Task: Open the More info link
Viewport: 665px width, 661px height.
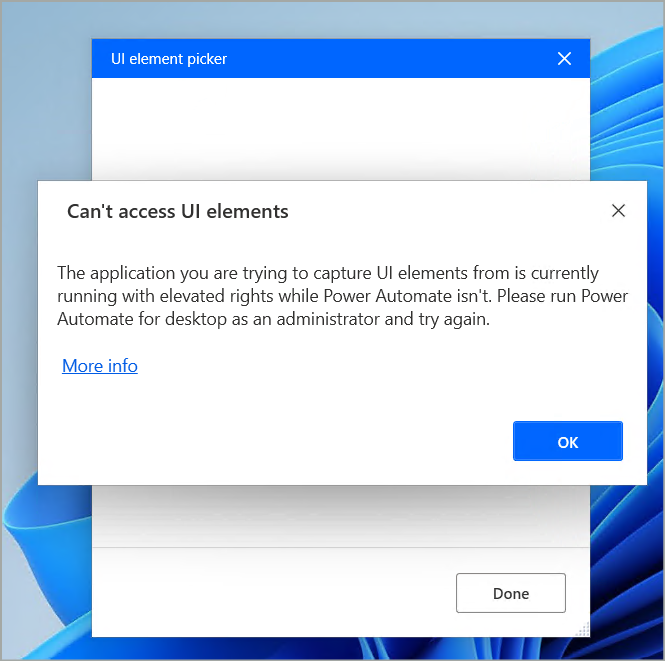Action: 100,365
